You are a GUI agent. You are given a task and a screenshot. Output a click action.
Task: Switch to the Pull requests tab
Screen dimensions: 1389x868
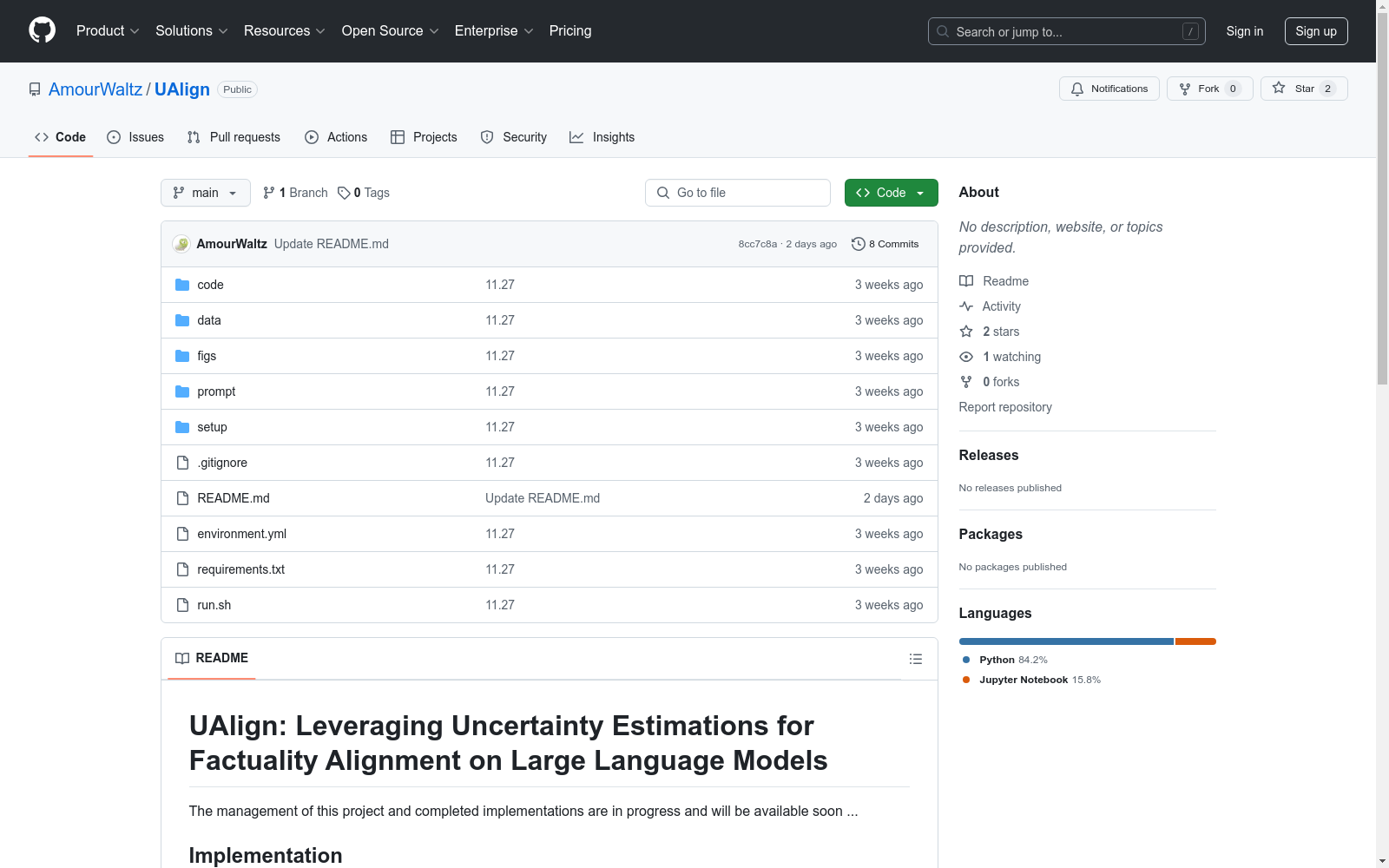234,137
